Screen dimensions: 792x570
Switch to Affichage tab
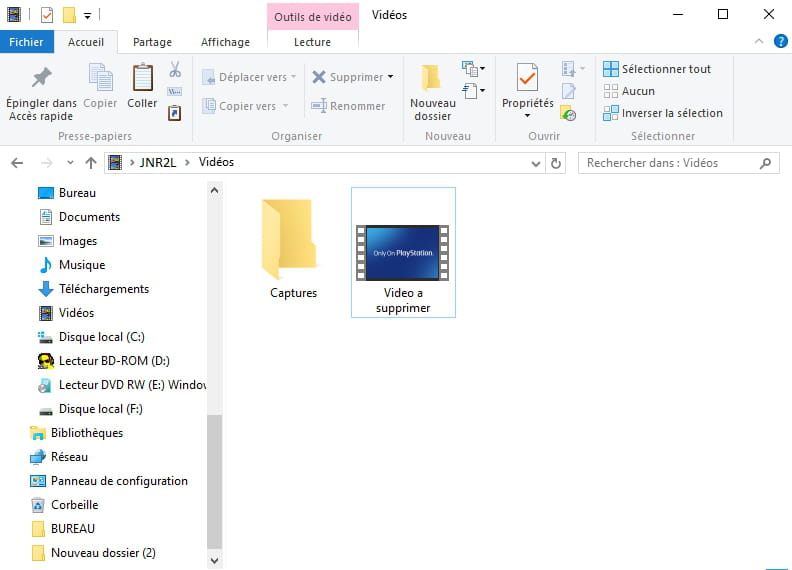point(225,42)
